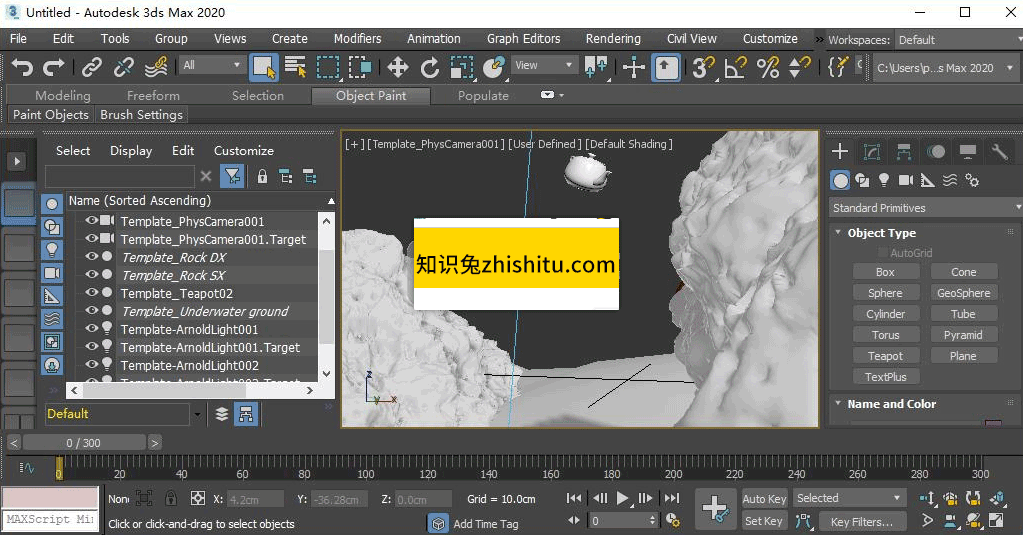The width and height of the screenshot is (1023, 535).
Task: Hide Template-ArnoldLight001 with eye icon
Action: click(91, 328)
